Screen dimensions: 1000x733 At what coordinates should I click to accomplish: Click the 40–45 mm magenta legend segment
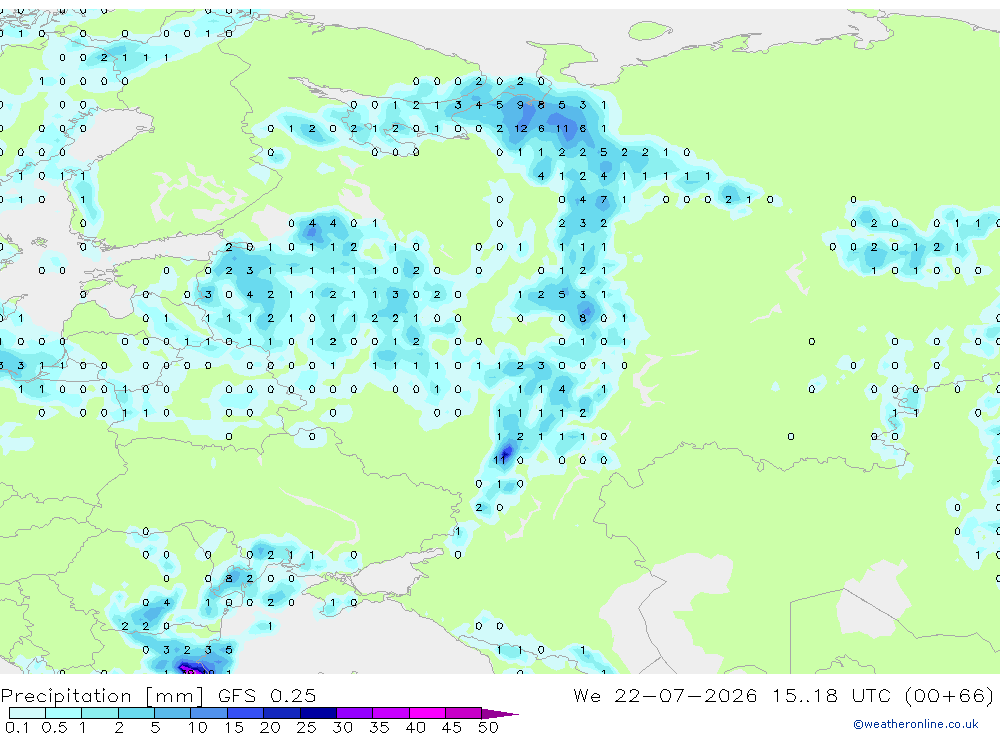pos(427,713)
